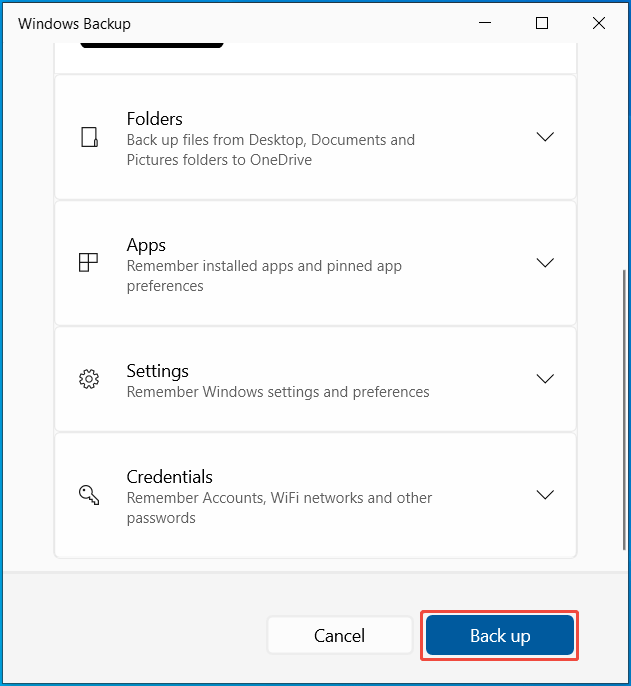Expand the Settings section chevron
Viewport: 631px width, 686px height.
tap(545, 379)
